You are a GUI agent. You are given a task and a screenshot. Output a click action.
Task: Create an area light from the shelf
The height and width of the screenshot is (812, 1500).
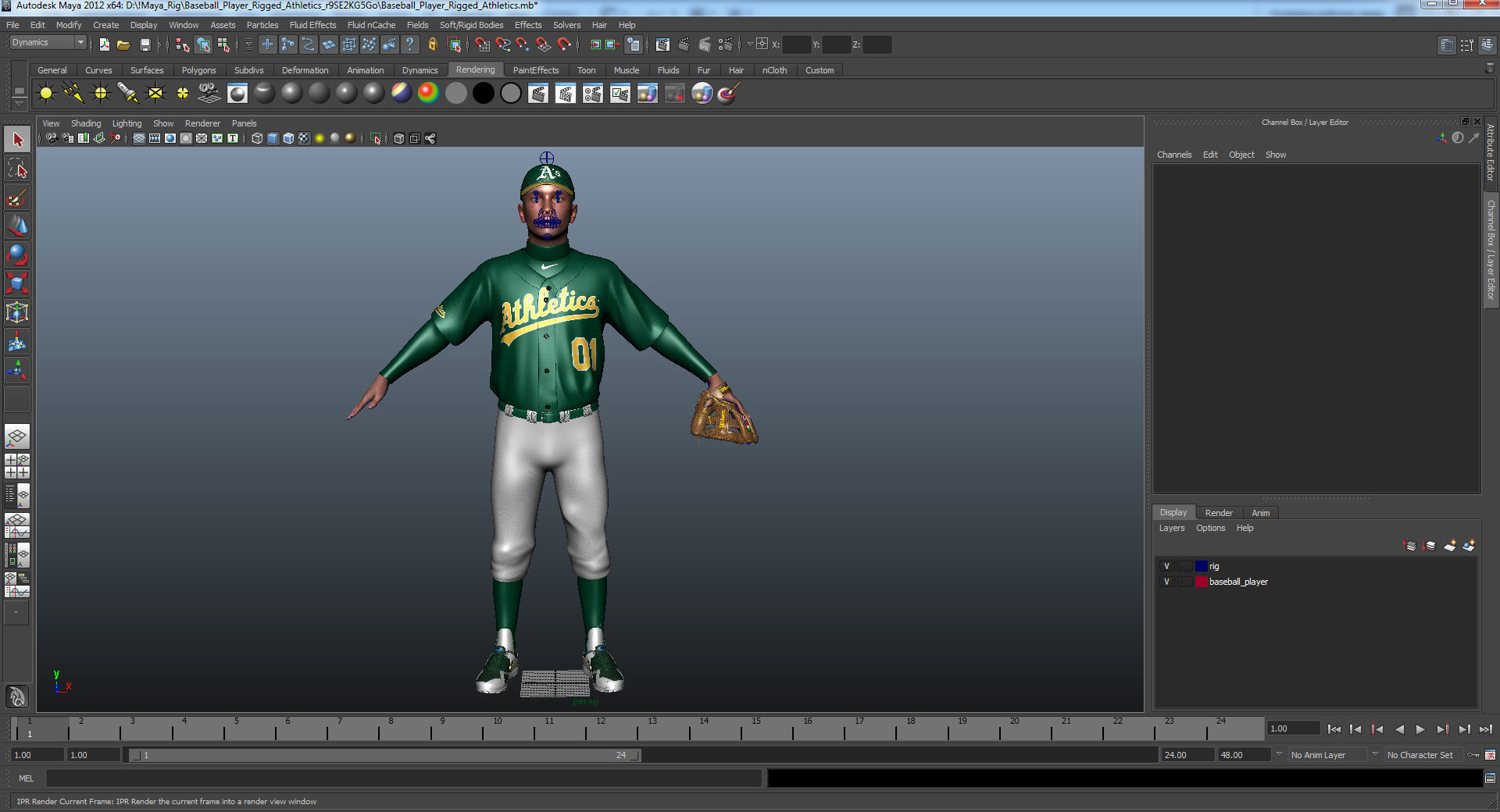coord(155,94)
